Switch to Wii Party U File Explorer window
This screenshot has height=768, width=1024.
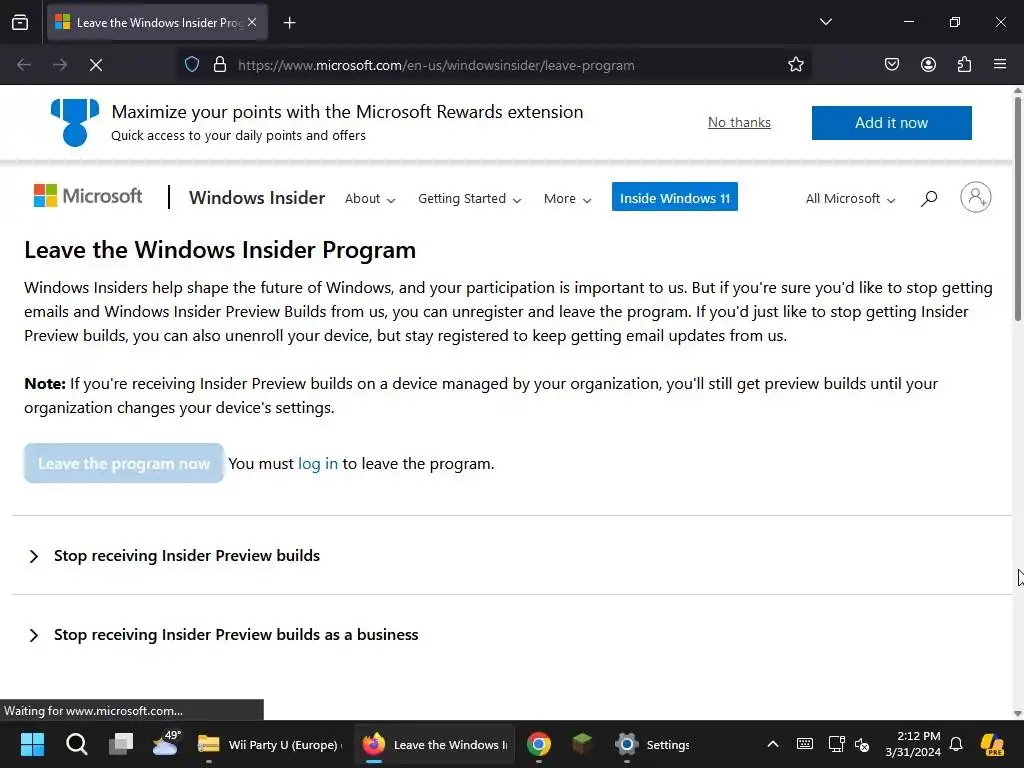click(x=270, y=744)
